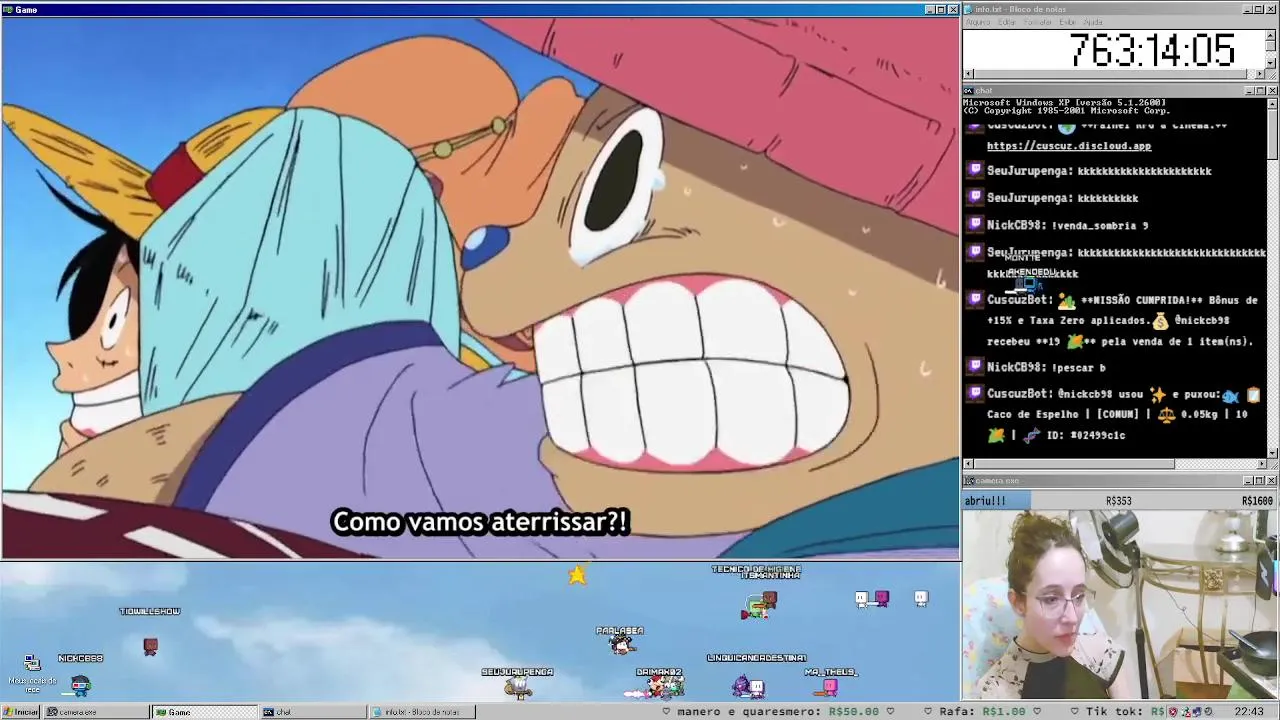Click the camera.exe title bar icon
Image resolution: width=1280 pixels, height=720 pixels.
click(969, 481)
